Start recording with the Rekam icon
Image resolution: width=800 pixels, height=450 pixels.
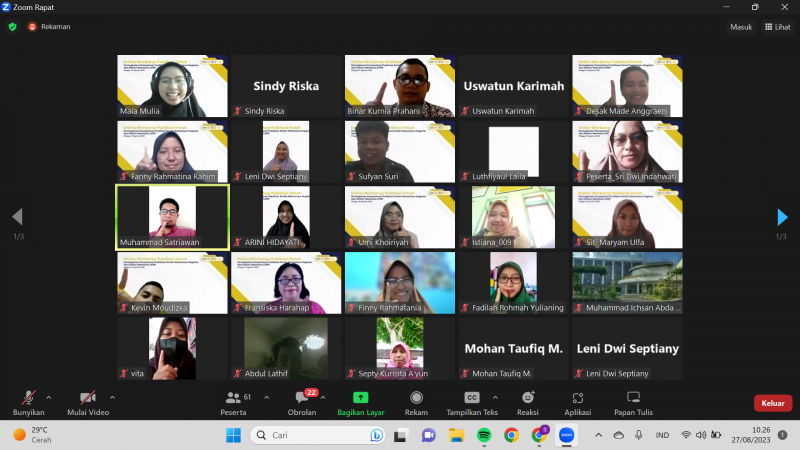pos(416,400)
